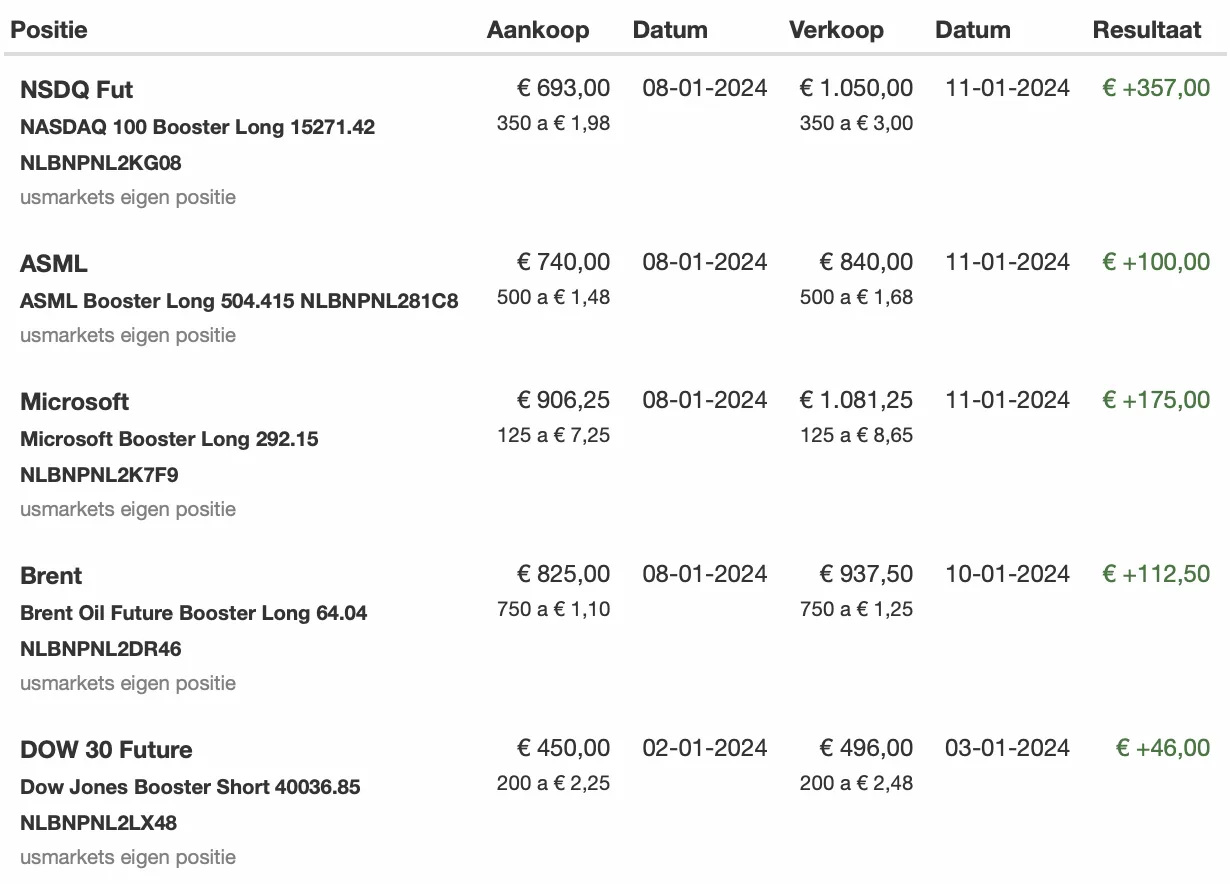Open the Brent position title
Viewport: 1230px width, 884px height.
(51, 576)
